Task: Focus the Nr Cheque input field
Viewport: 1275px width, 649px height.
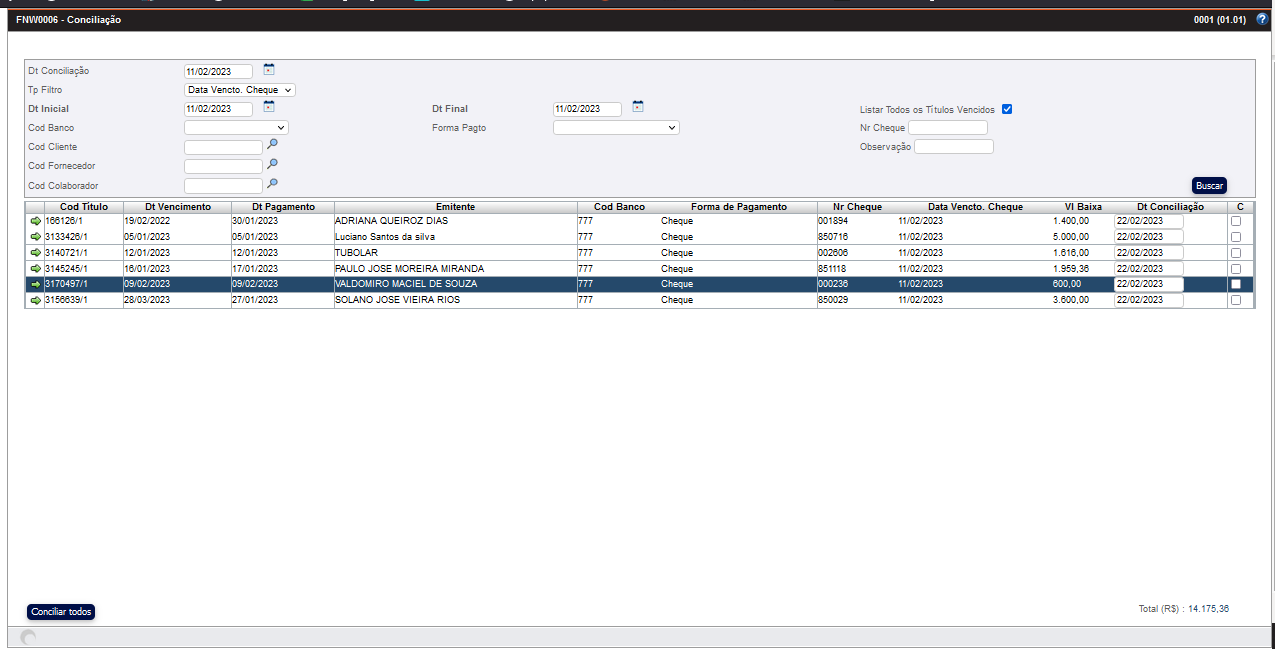Action: tap(947, 128)
